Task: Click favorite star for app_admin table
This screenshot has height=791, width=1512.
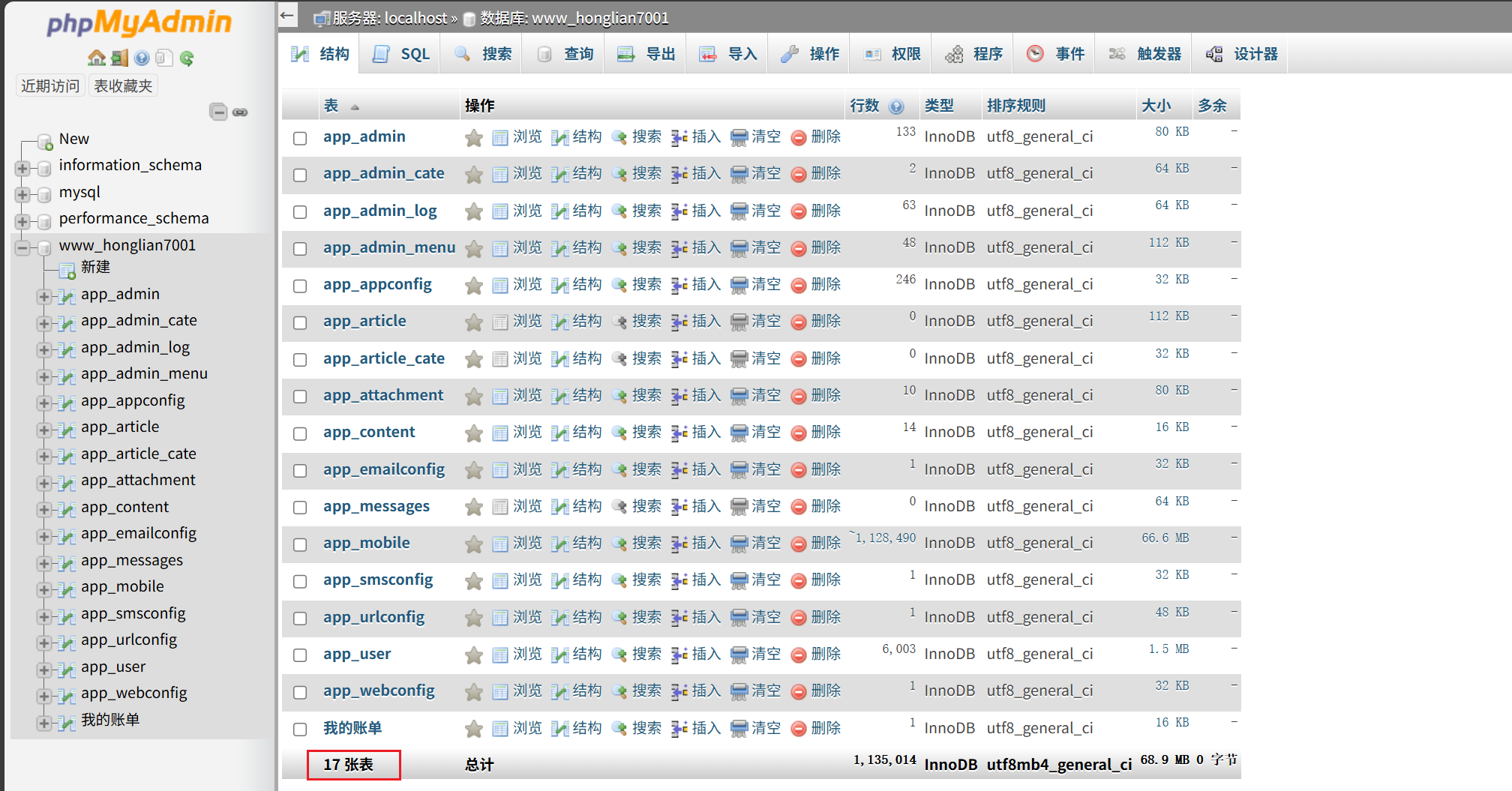Action: coord(473,137)
